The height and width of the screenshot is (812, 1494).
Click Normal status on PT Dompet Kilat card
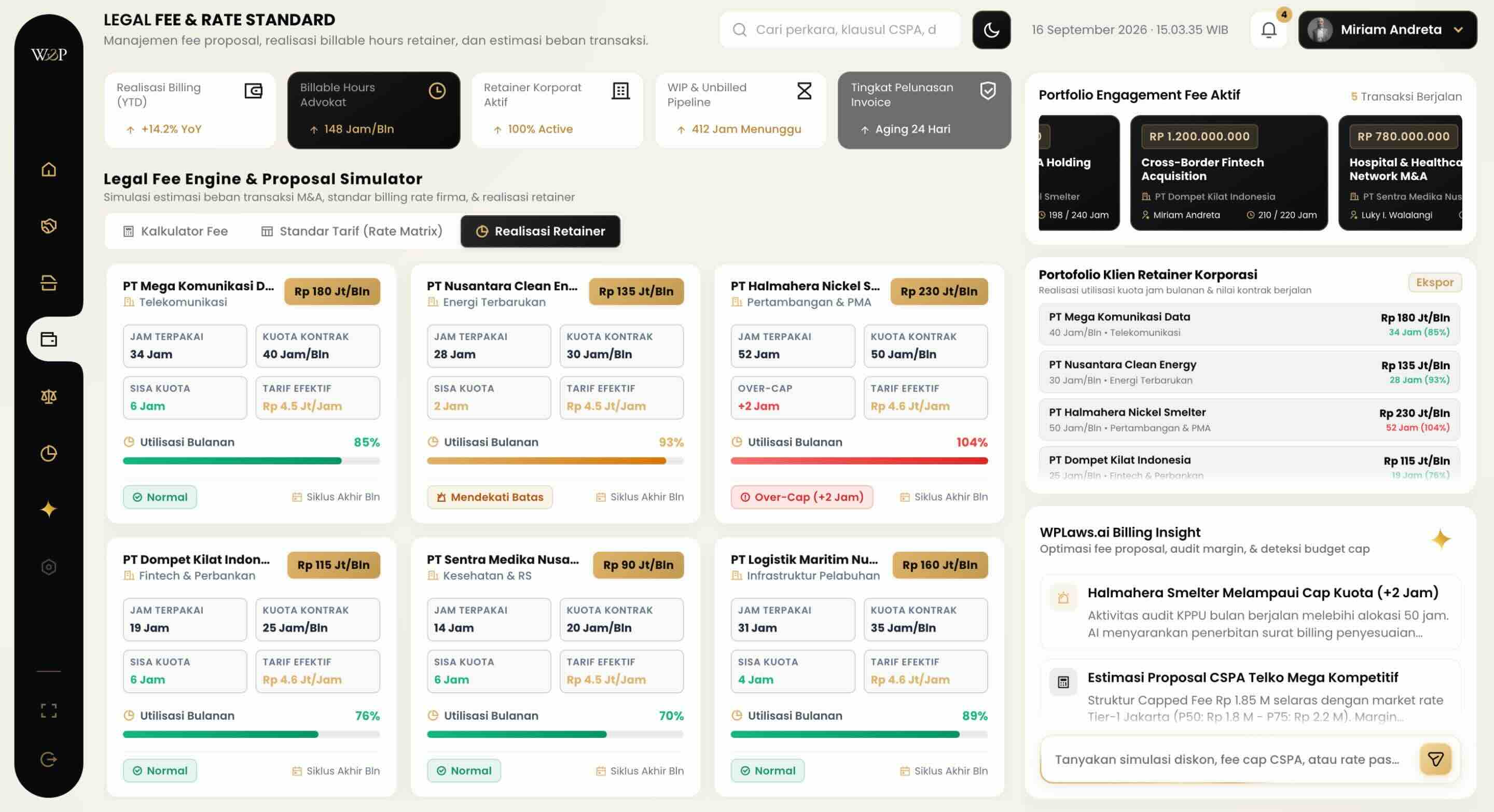tap(160, 771)
